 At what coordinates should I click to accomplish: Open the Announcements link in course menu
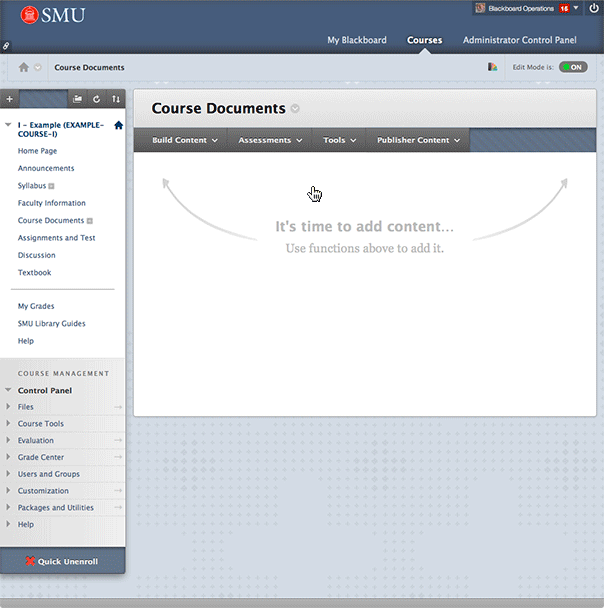pos(46,168)
